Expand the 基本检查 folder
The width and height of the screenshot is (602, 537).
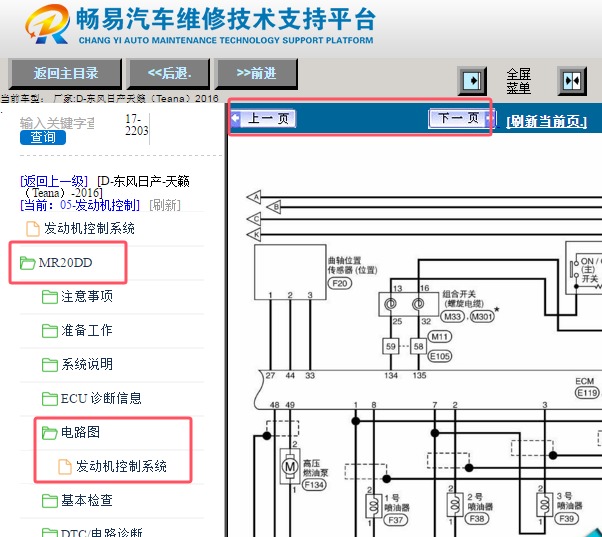coord(87,501)
